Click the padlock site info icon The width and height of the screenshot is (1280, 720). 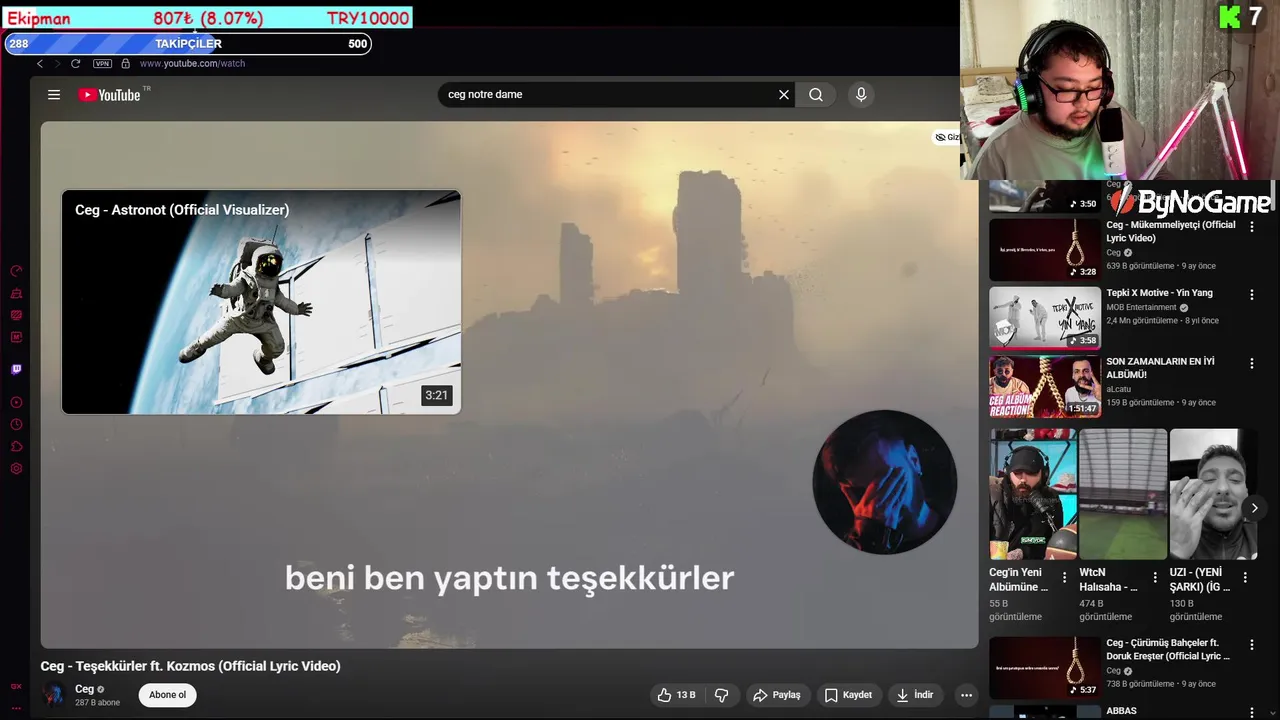tap(125, 64)
